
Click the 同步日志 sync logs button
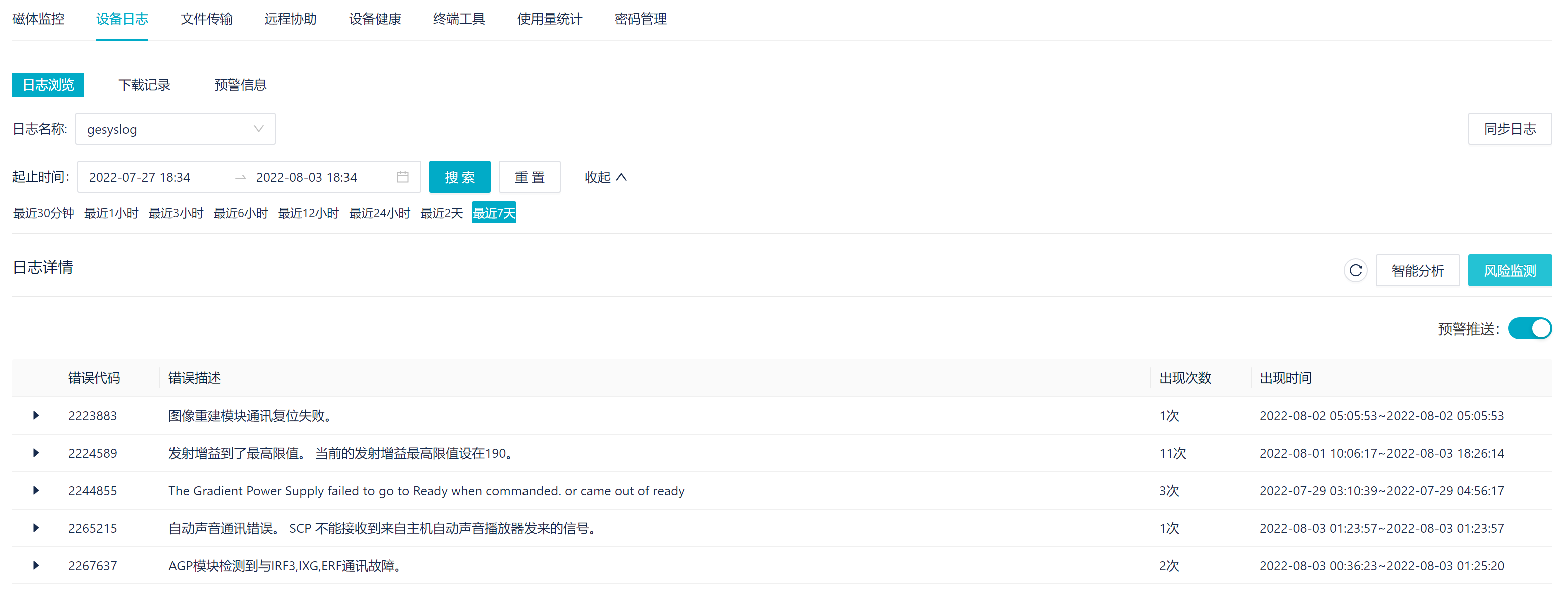click(1509, 128)
